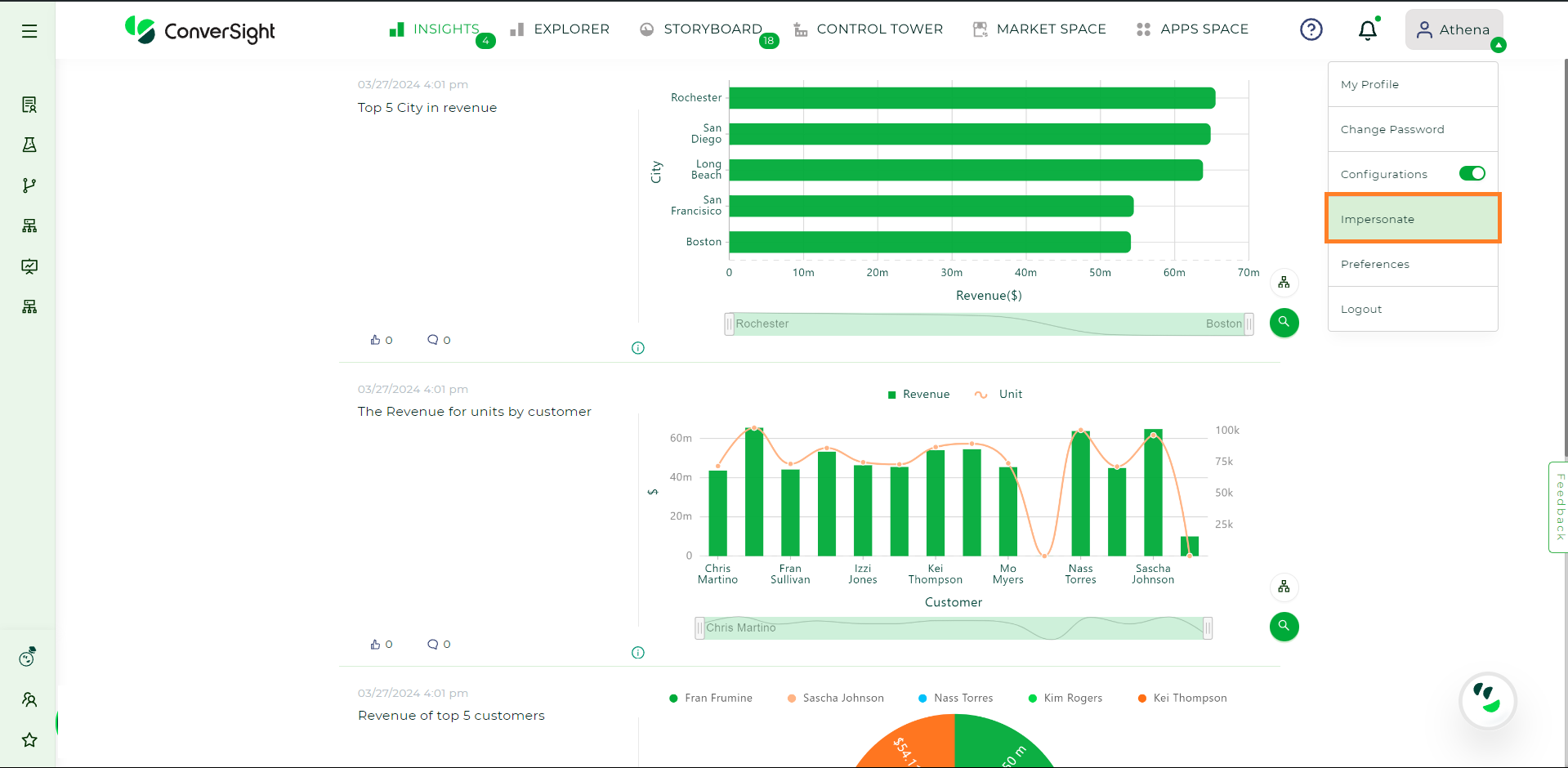Click The Revenue for units by customer title

[474, 412]
